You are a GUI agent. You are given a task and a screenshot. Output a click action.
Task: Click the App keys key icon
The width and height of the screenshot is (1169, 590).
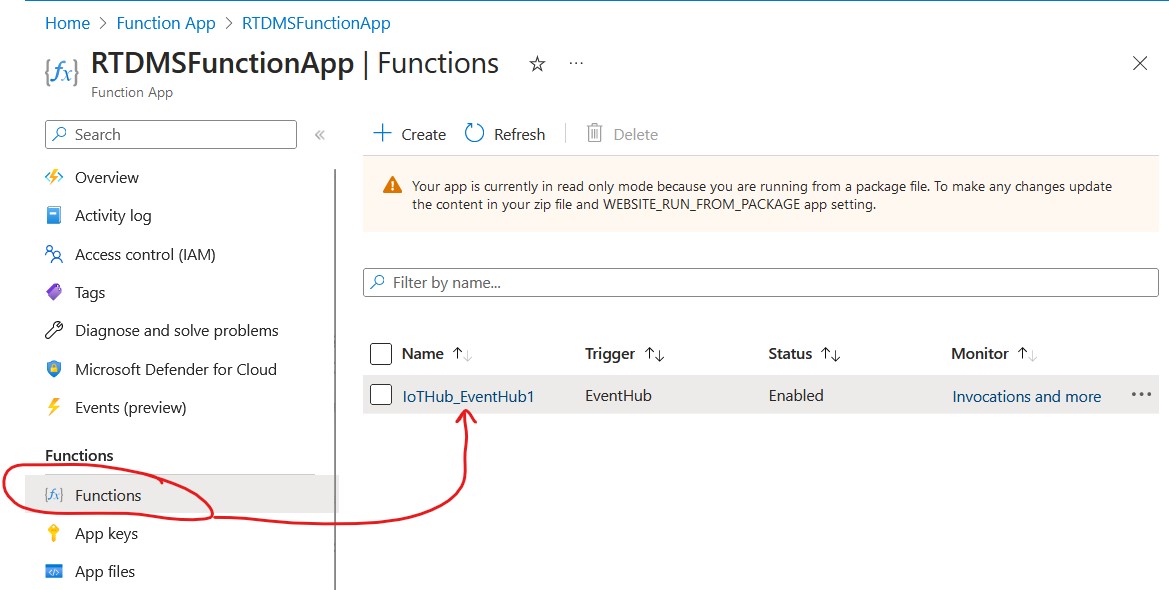(54, 533)
